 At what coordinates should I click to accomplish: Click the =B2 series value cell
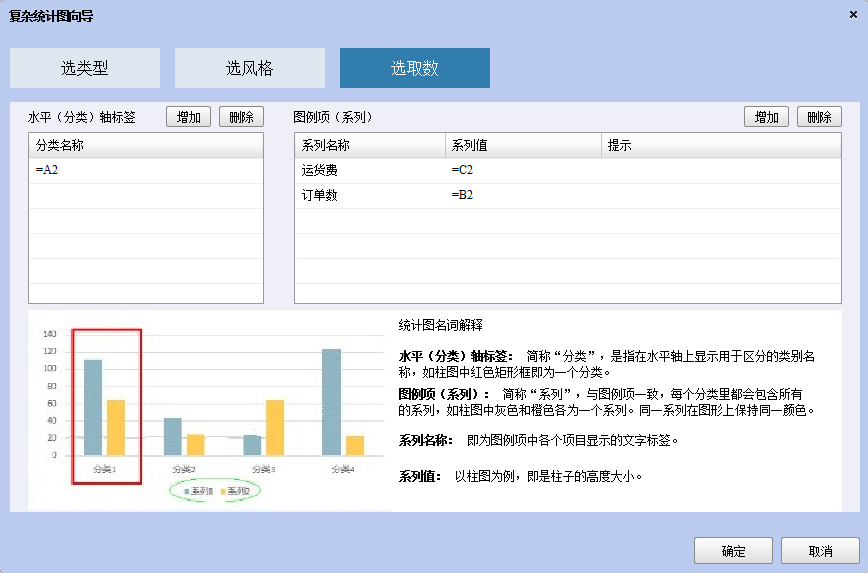522,195
